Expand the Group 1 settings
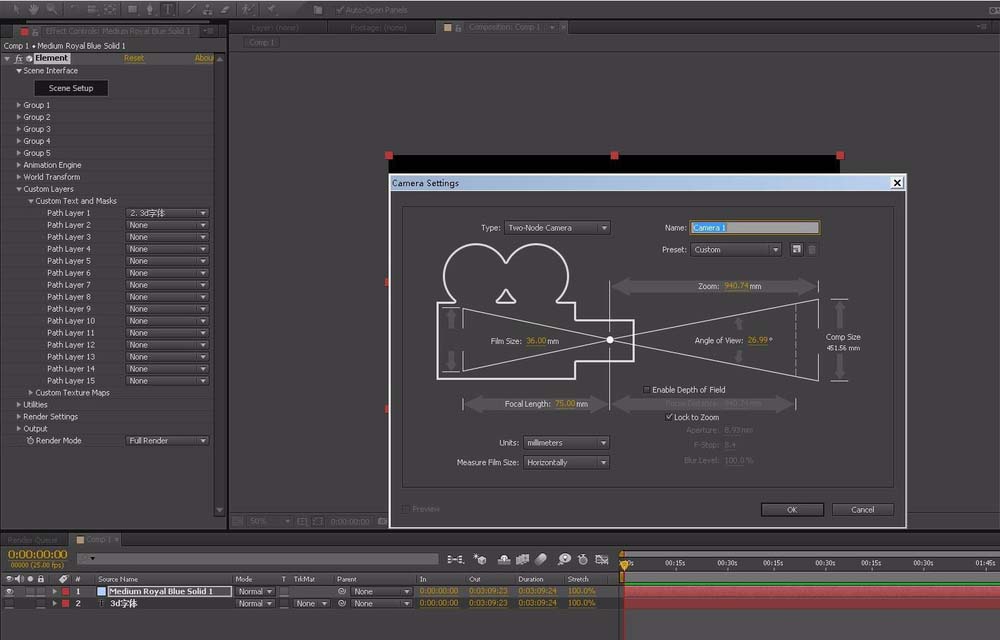 (18, 105)
